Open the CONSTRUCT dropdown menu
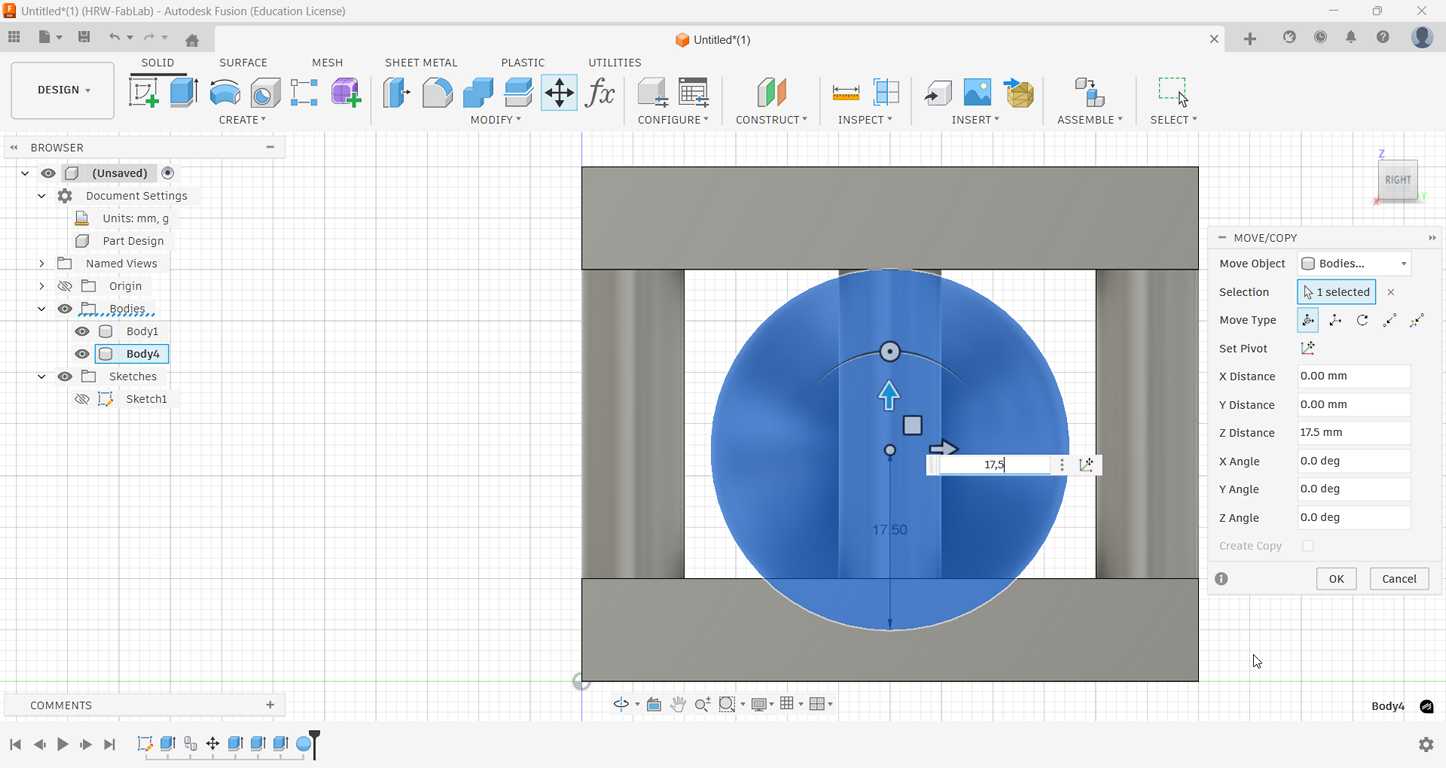The width and height of the screenshot is (1446, 768). click(x=771, y=120)
